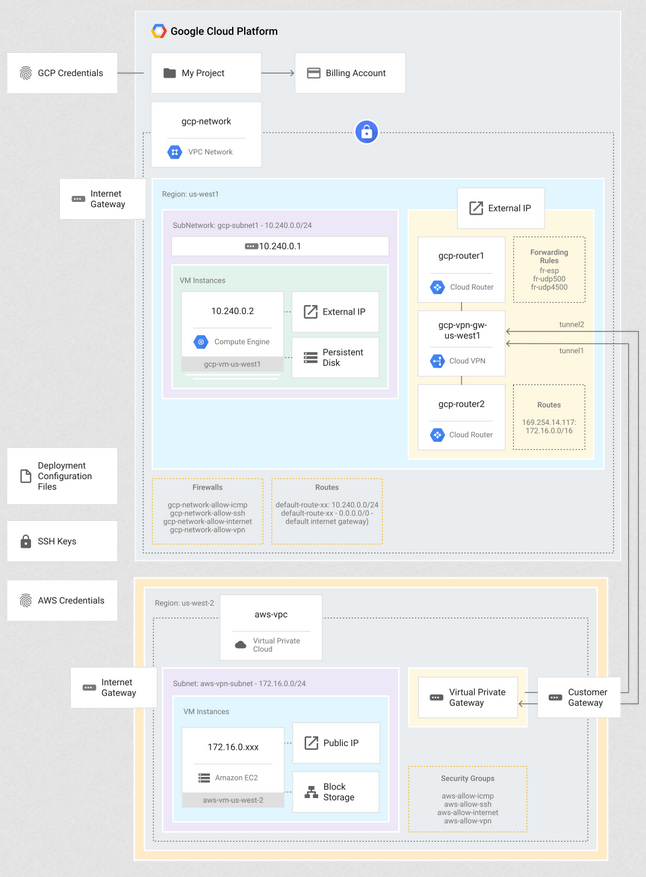The image size is (646, 877).
Task: Click the 169.254.14.117 route entry
Action: tap(549, 422)
